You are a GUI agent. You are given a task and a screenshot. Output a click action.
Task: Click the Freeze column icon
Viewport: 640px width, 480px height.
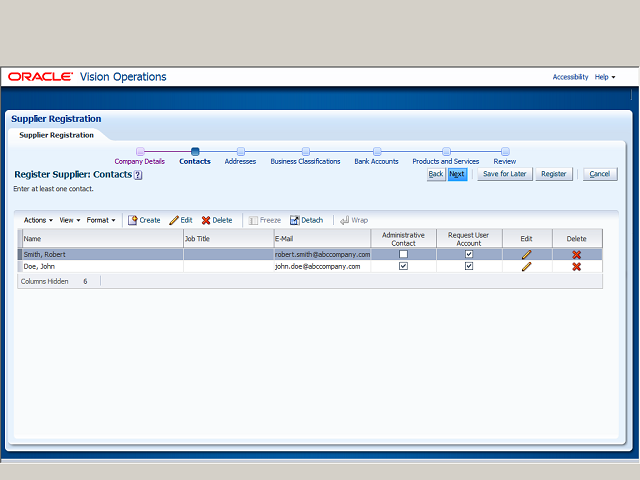tap(253, 220)
